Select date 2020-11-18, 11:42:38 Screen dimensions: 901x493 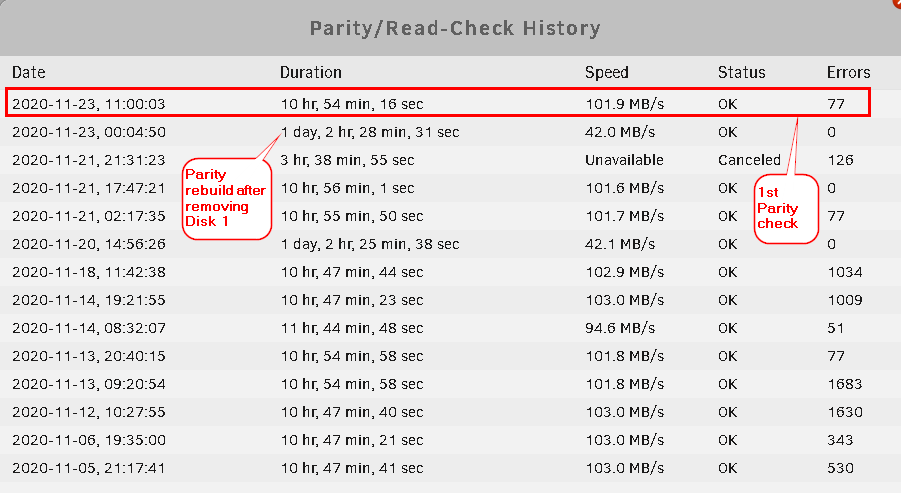click(x=88, y=272)
